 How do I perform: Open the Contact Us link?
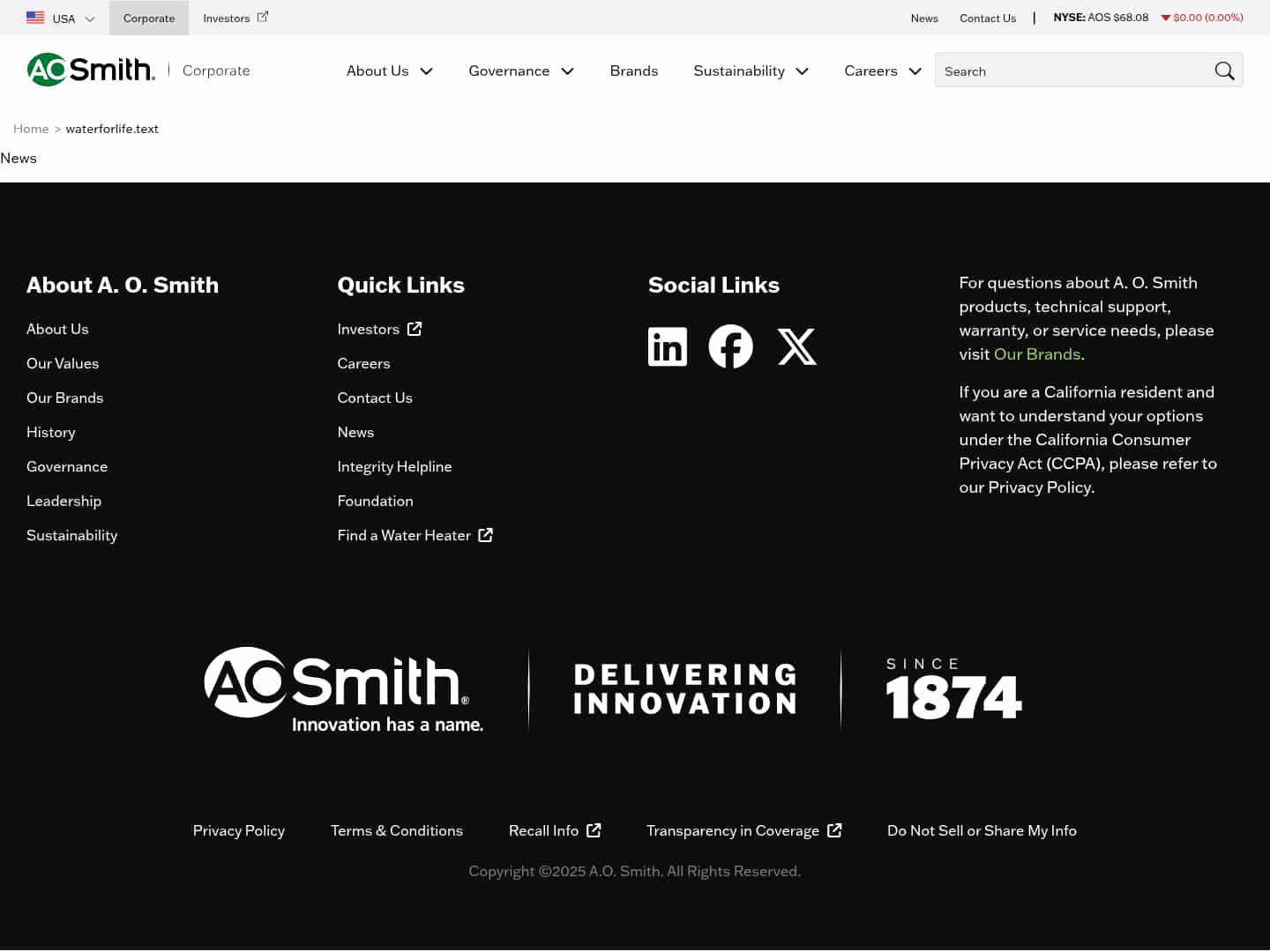coord(987,18)
